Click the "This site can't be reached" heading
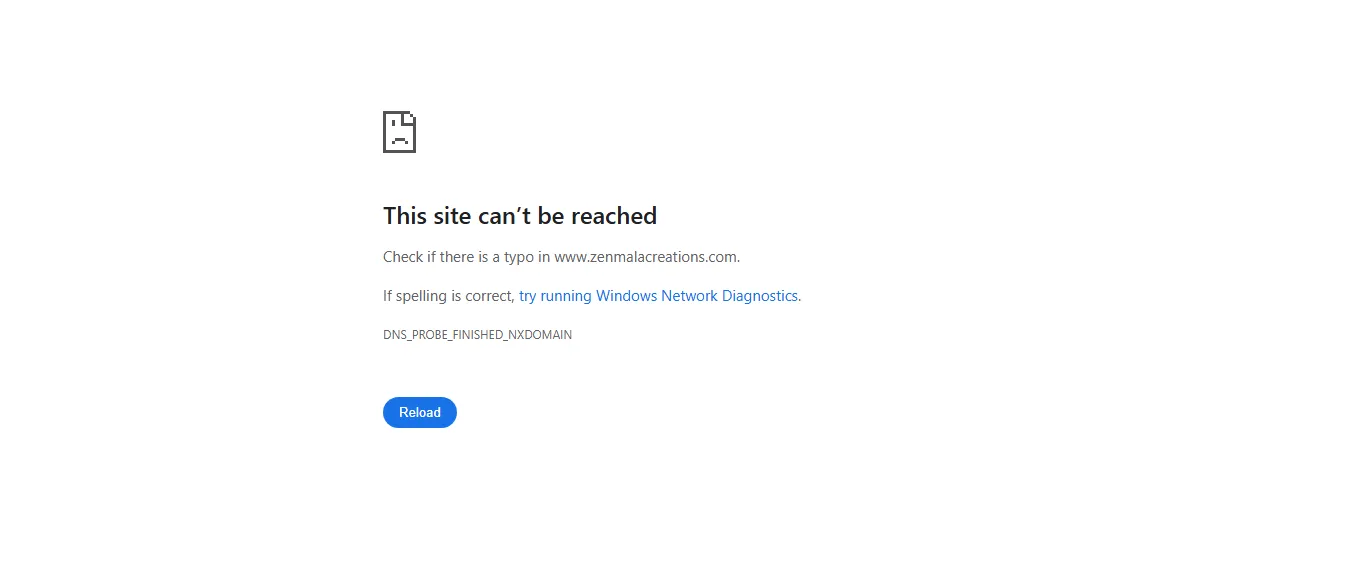Viewport: 1366px width, 581px height. point(520,216)
